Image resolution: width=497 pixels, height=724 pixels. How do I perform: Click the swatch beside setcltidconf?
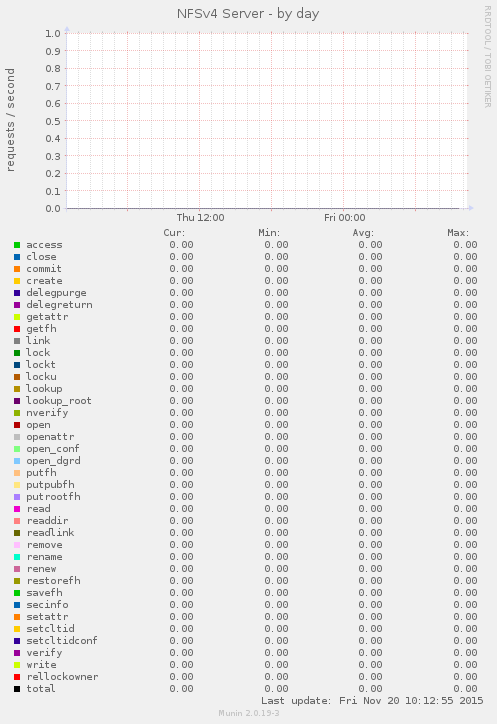17,641
